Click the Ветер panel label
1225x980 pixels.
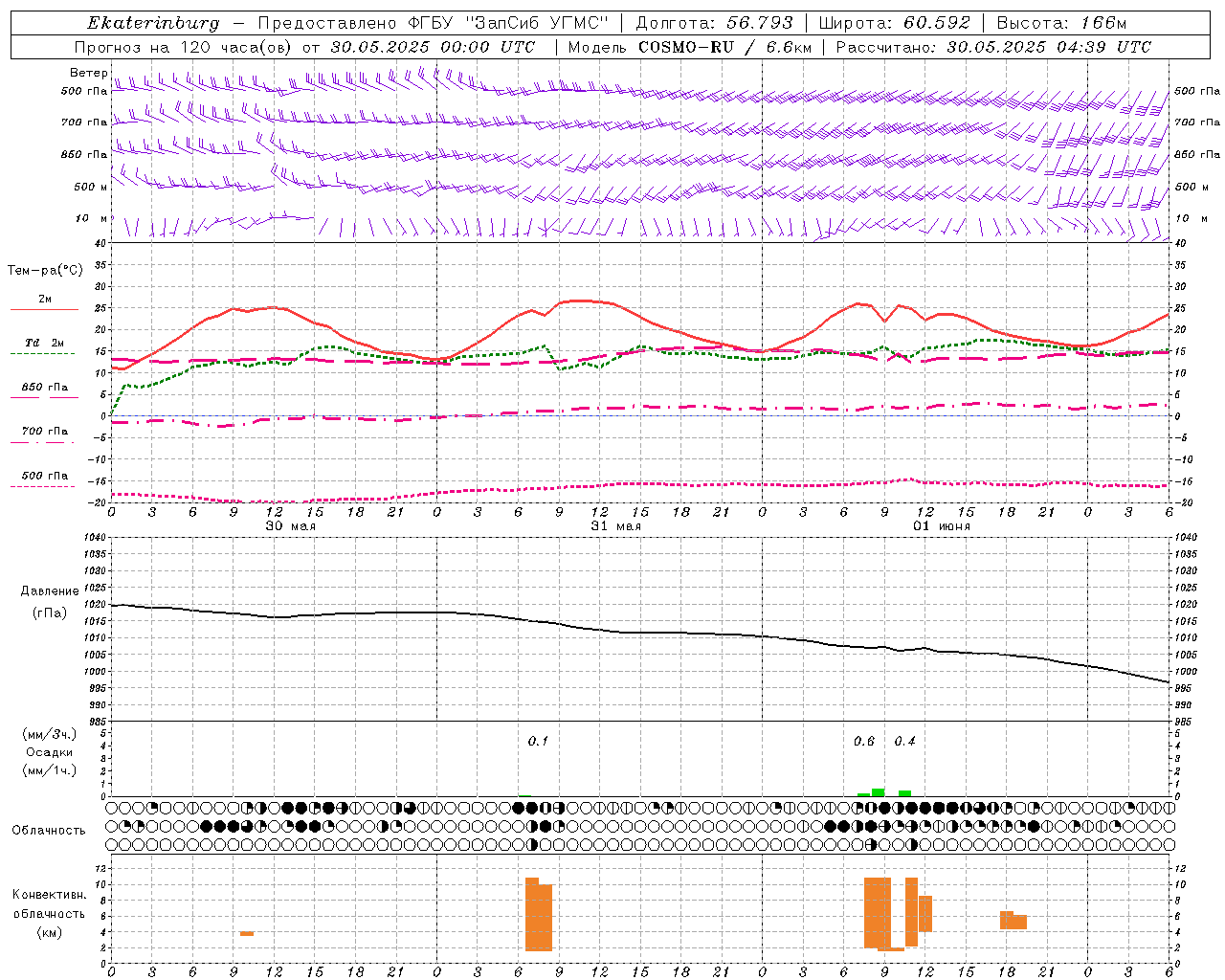point(88,73)
